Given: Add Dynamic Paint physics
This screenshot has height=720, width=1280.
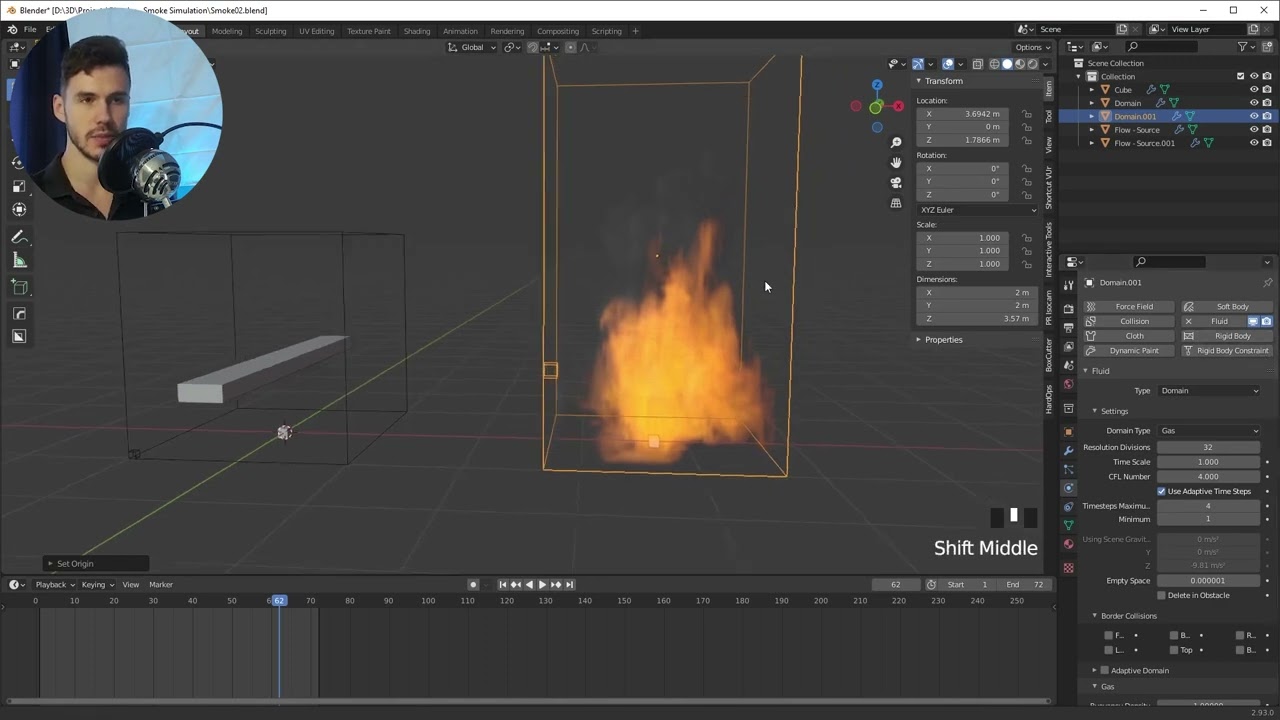Looking at the screenshot, I should click(x=1129, y=351).
